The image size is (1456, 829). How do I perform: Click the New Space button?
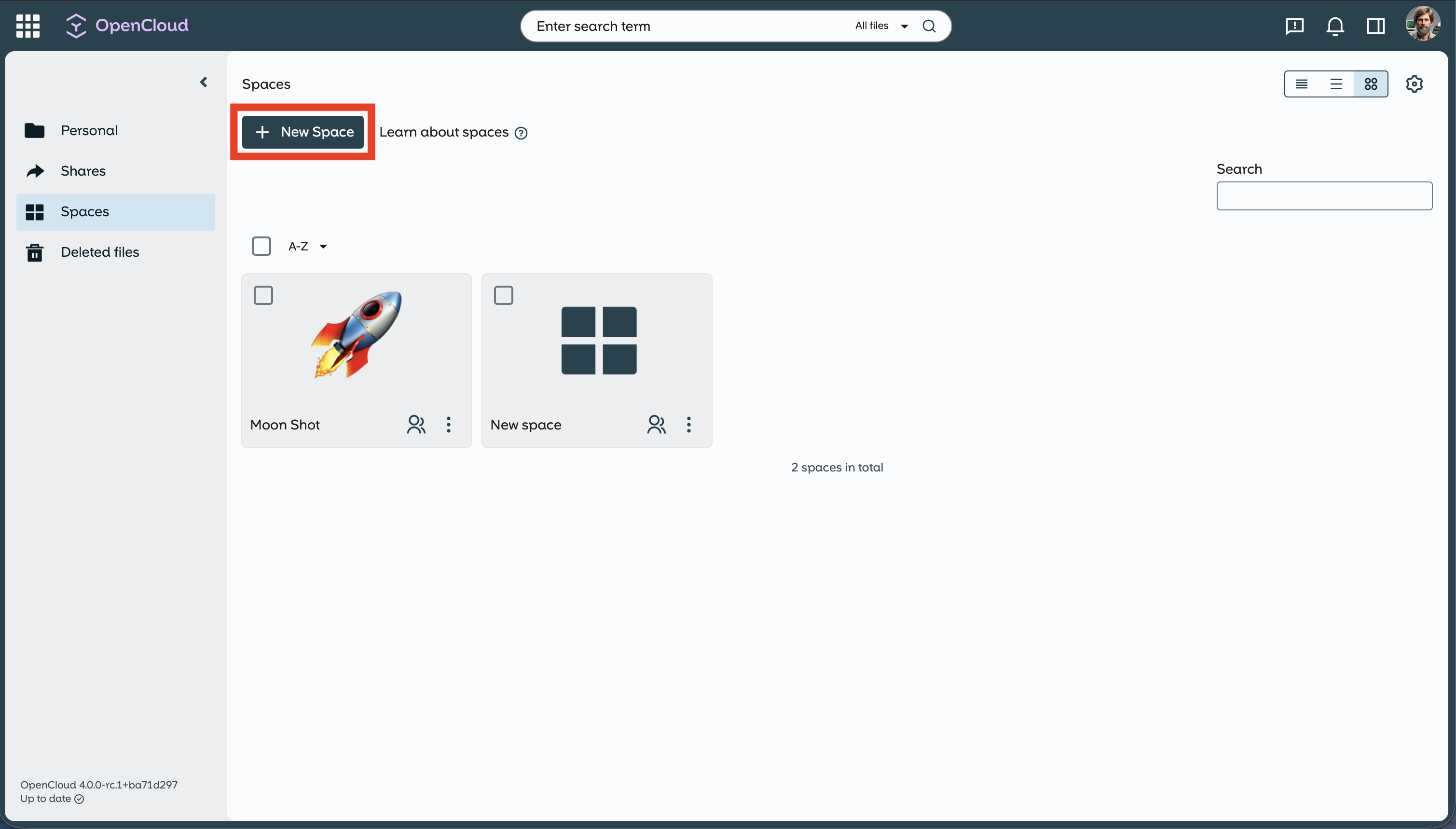click(x=303, y=132)
